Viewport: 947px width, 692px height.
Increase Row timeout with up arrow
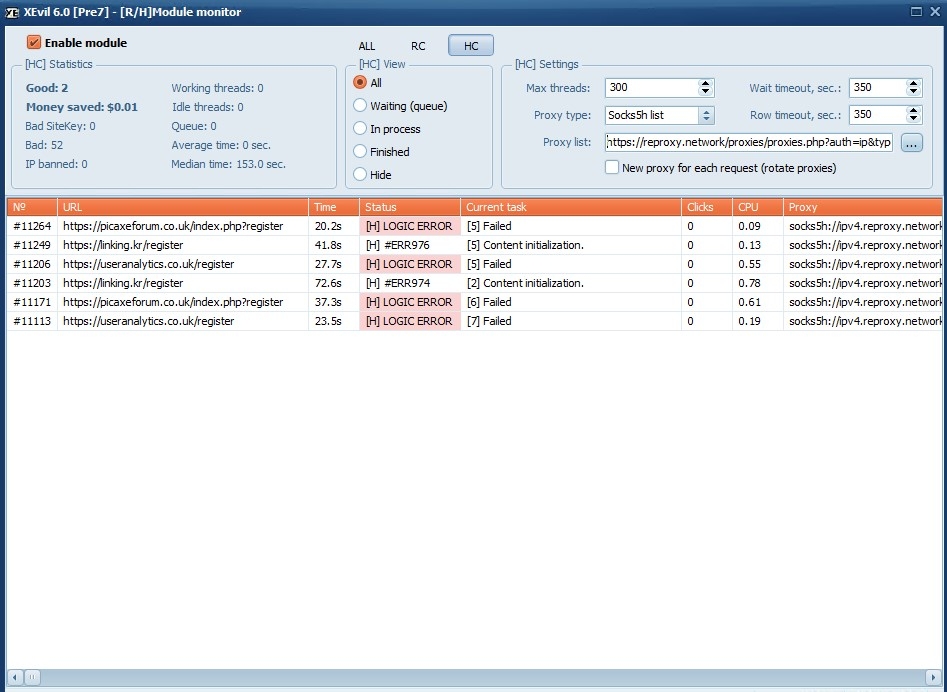pyautogui.click(x=913, y=110)
